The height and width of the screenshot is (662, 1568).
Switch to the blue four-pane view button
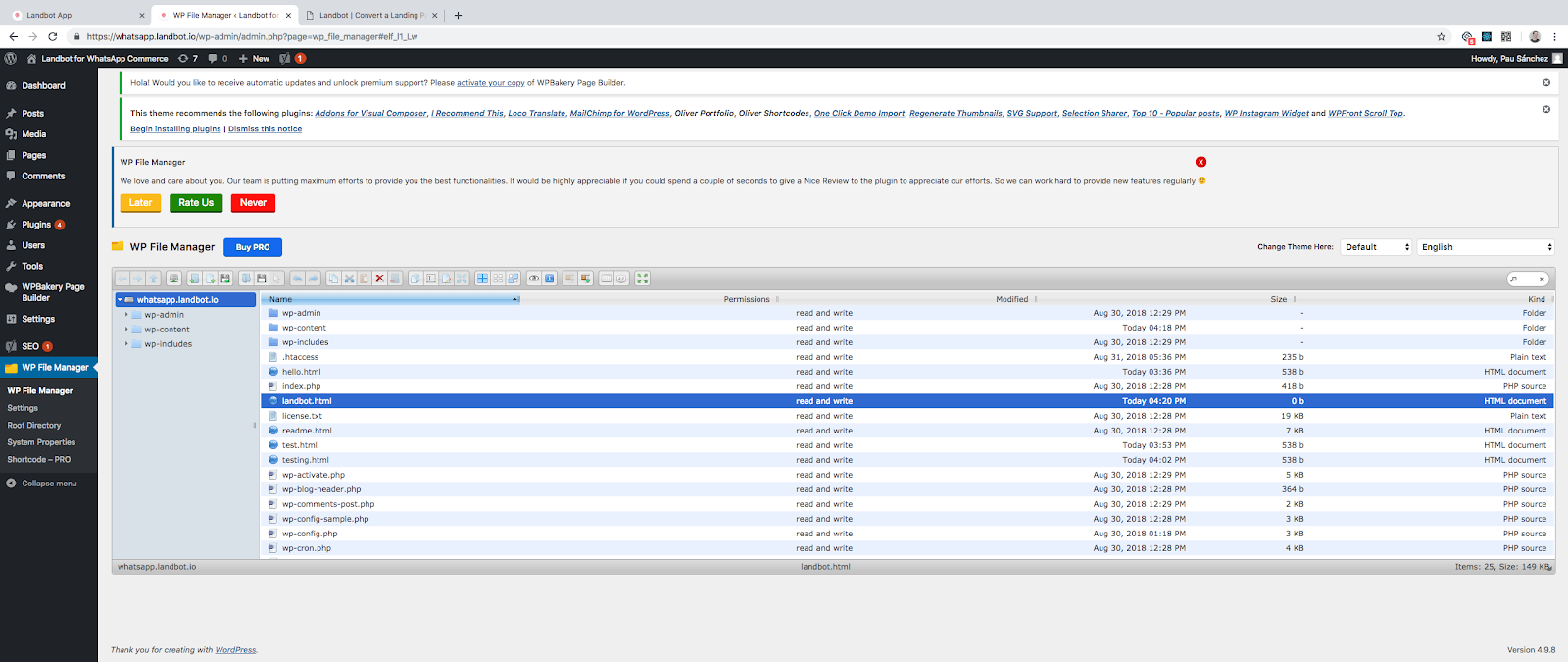482,279
